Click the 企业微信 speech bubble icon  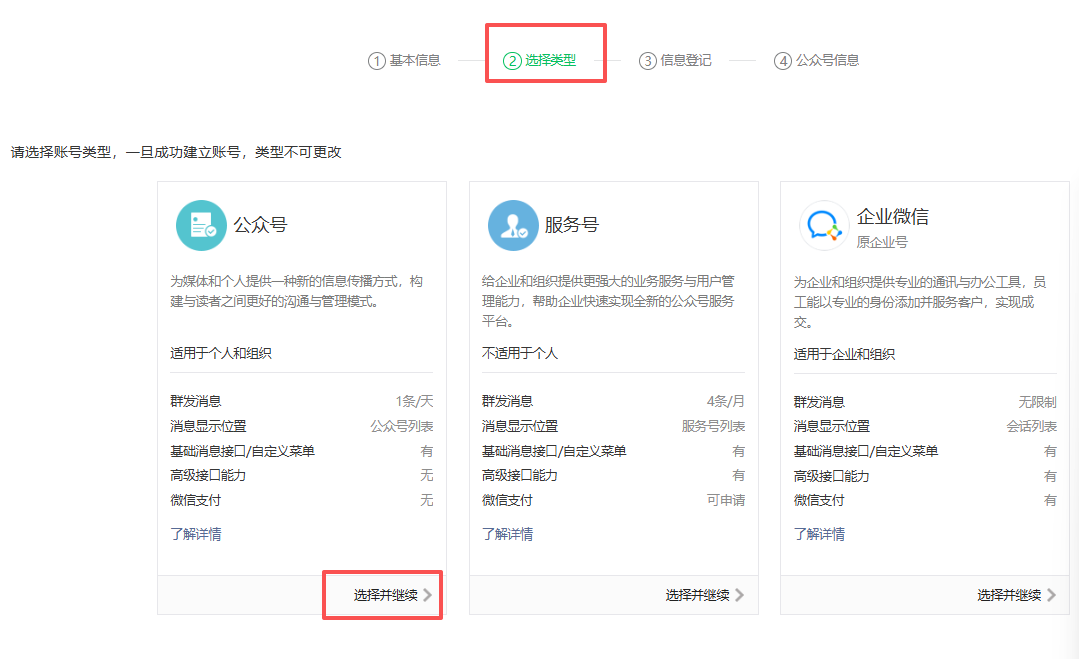click(x=824, y=223)
